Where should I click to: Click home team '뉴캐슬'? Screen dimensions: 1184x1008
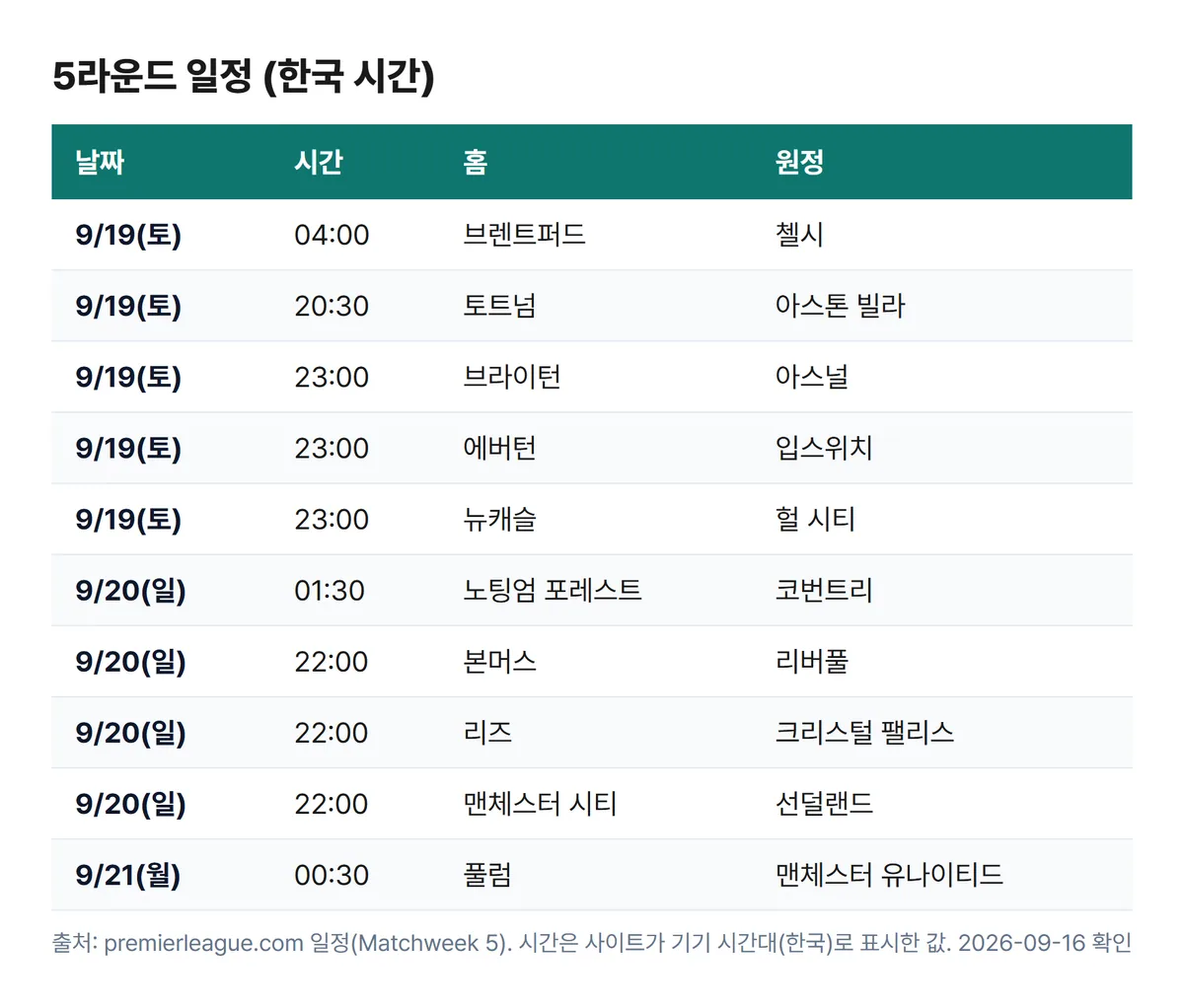(x=499, y=519)
